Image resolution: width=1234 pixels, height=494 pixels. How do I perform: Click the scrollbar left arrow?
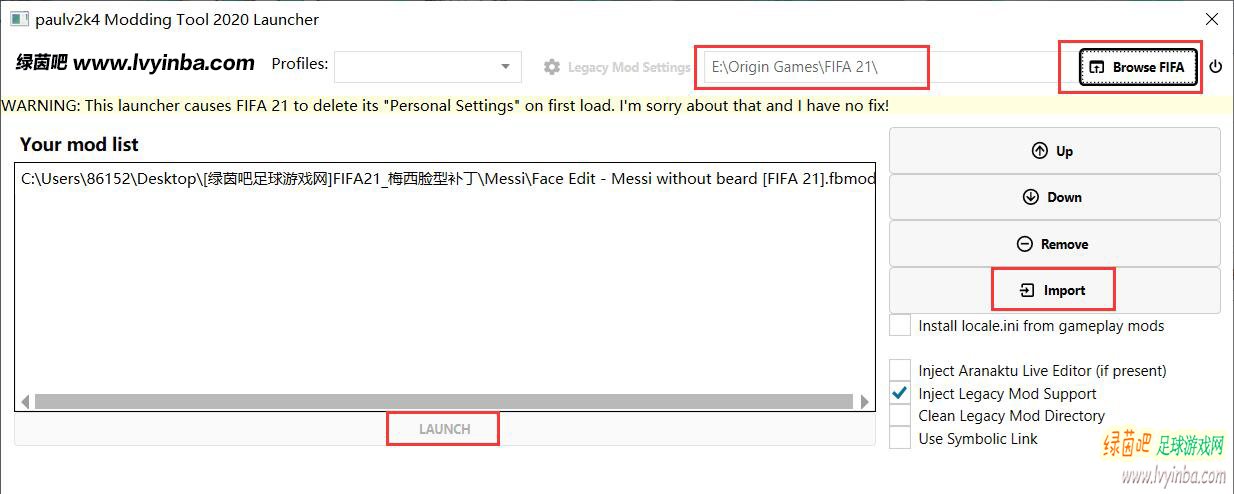point(25,401)
